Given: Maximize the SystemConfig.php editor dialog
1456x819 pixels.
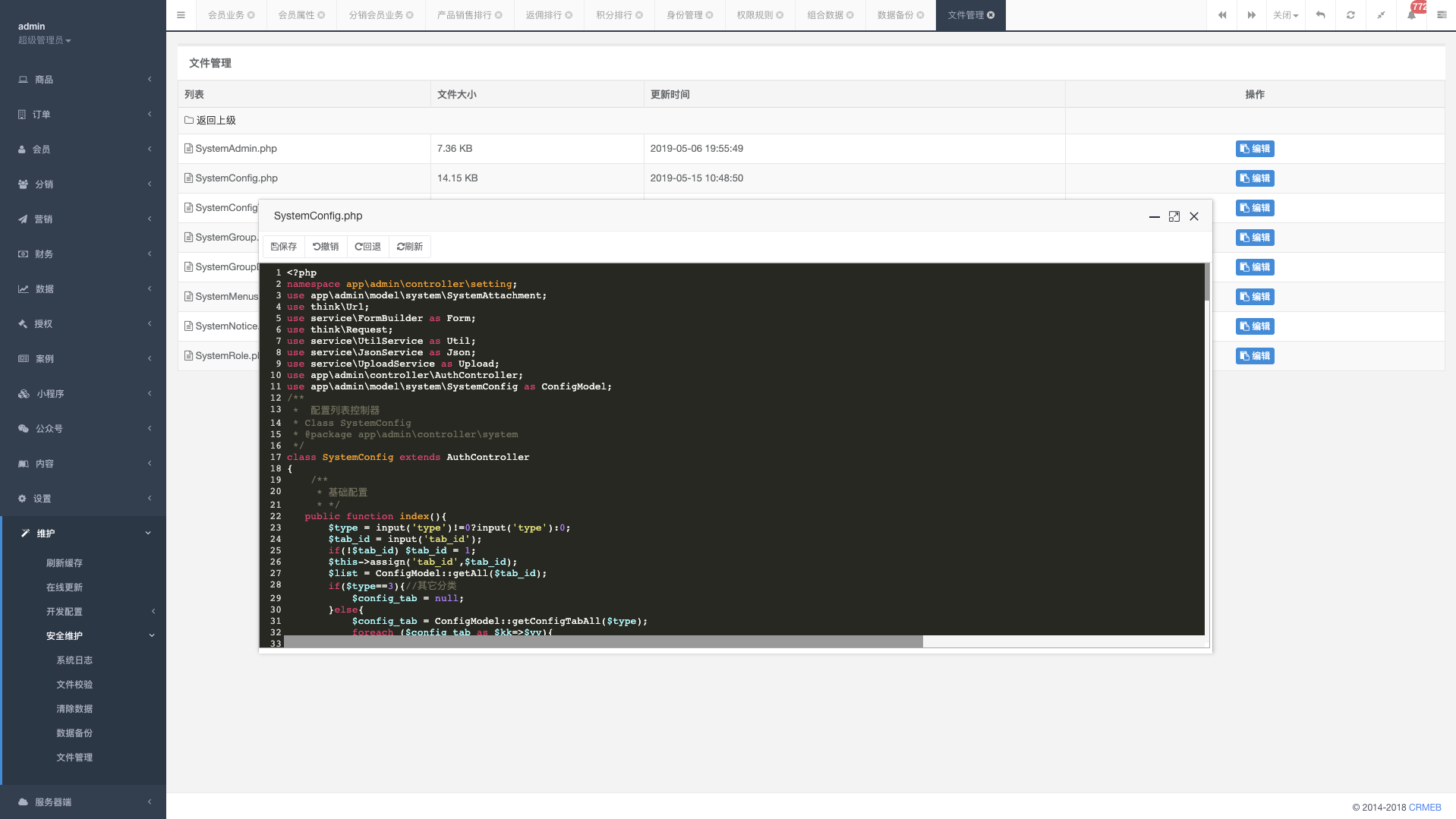Looking at the screenshot, I should pos(1174,216).
